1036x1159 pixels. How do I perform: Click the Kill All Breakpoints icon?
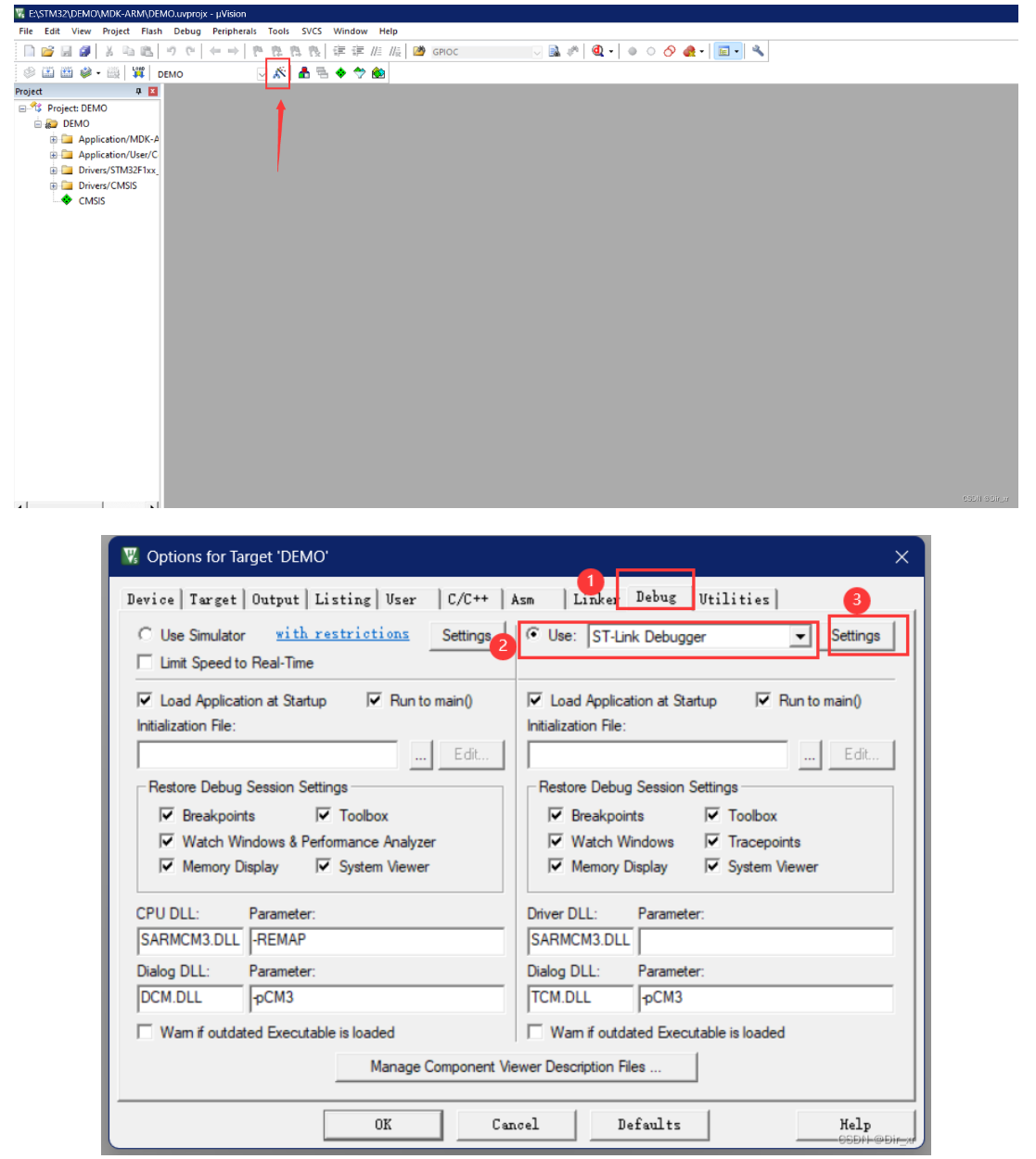point(689,51)
